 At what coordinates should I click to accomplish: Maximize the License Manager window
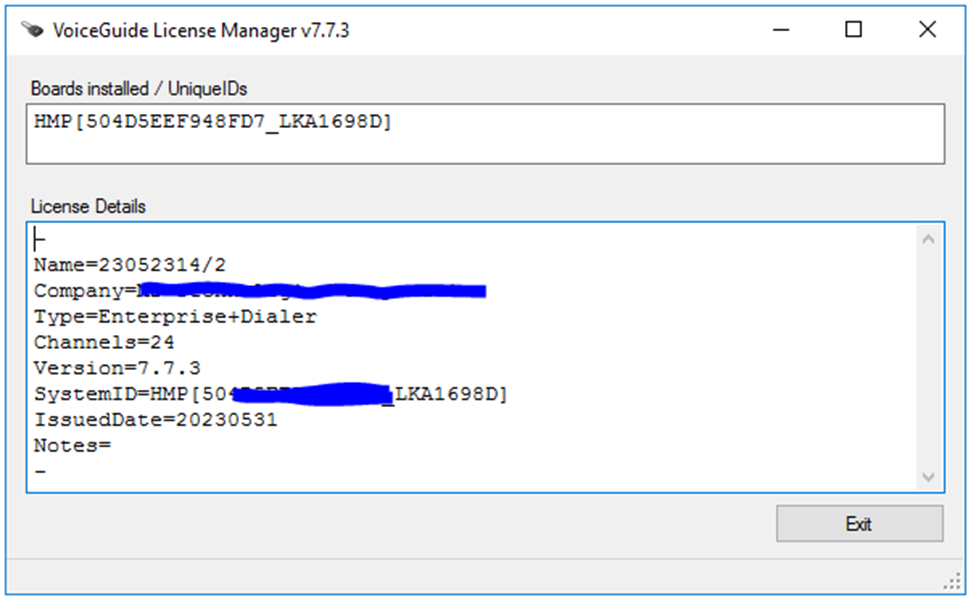point(853,30)
